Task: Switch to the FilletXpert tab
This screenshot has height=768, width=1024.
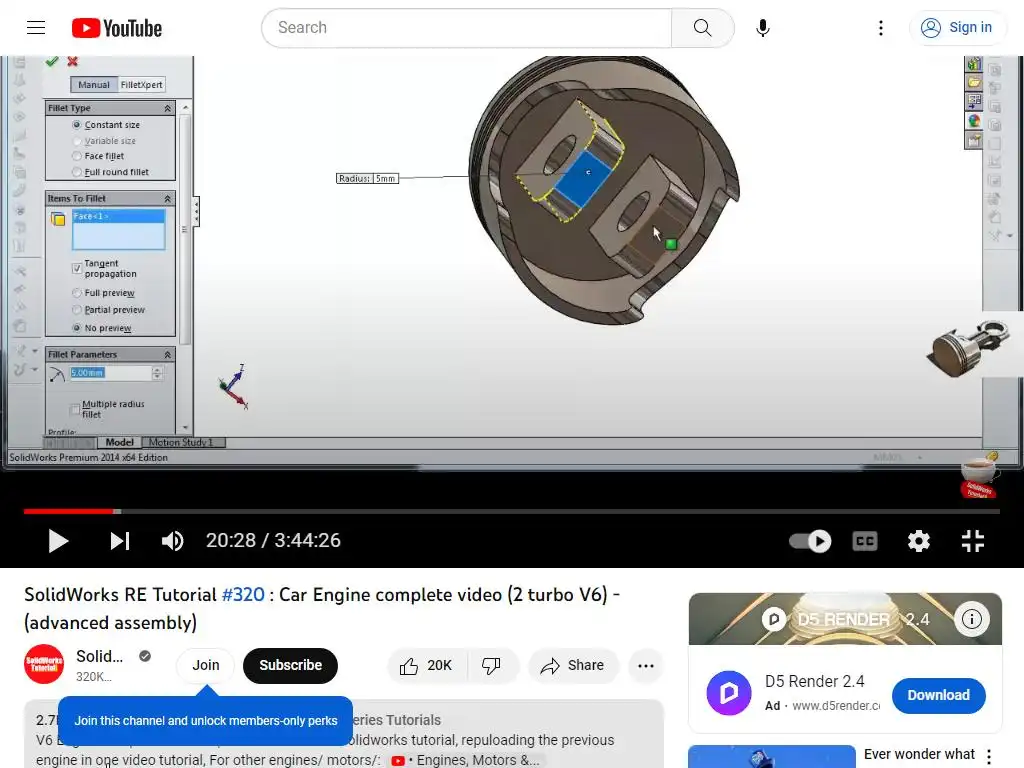Action: coord(142,84)
